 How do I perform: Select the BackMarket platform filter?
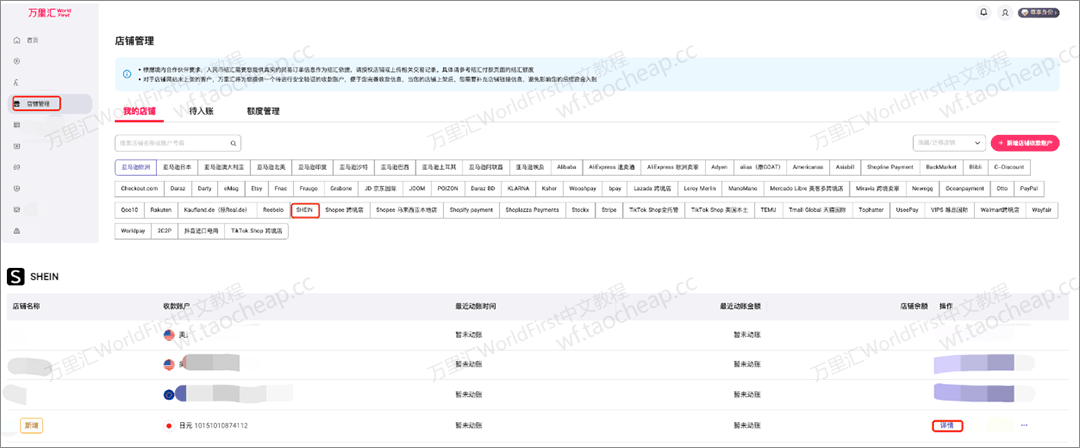[940, 167]
